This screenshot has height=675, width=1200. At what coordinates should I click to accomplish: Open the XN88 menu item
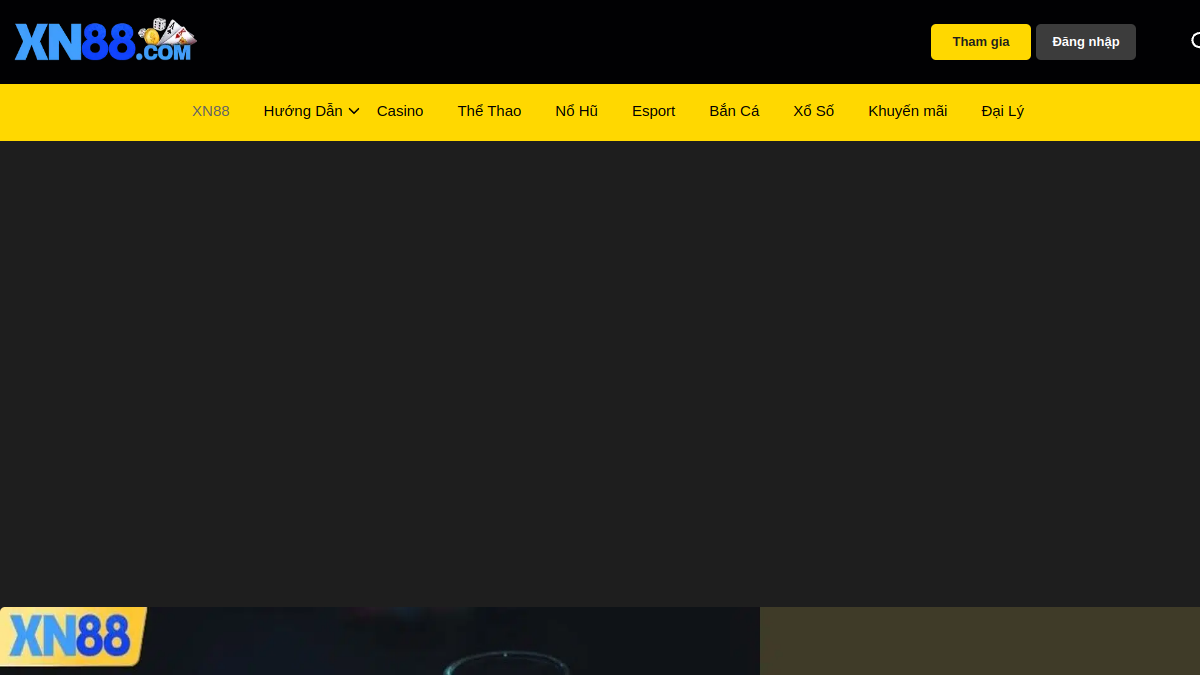click(x=211, y=111)
